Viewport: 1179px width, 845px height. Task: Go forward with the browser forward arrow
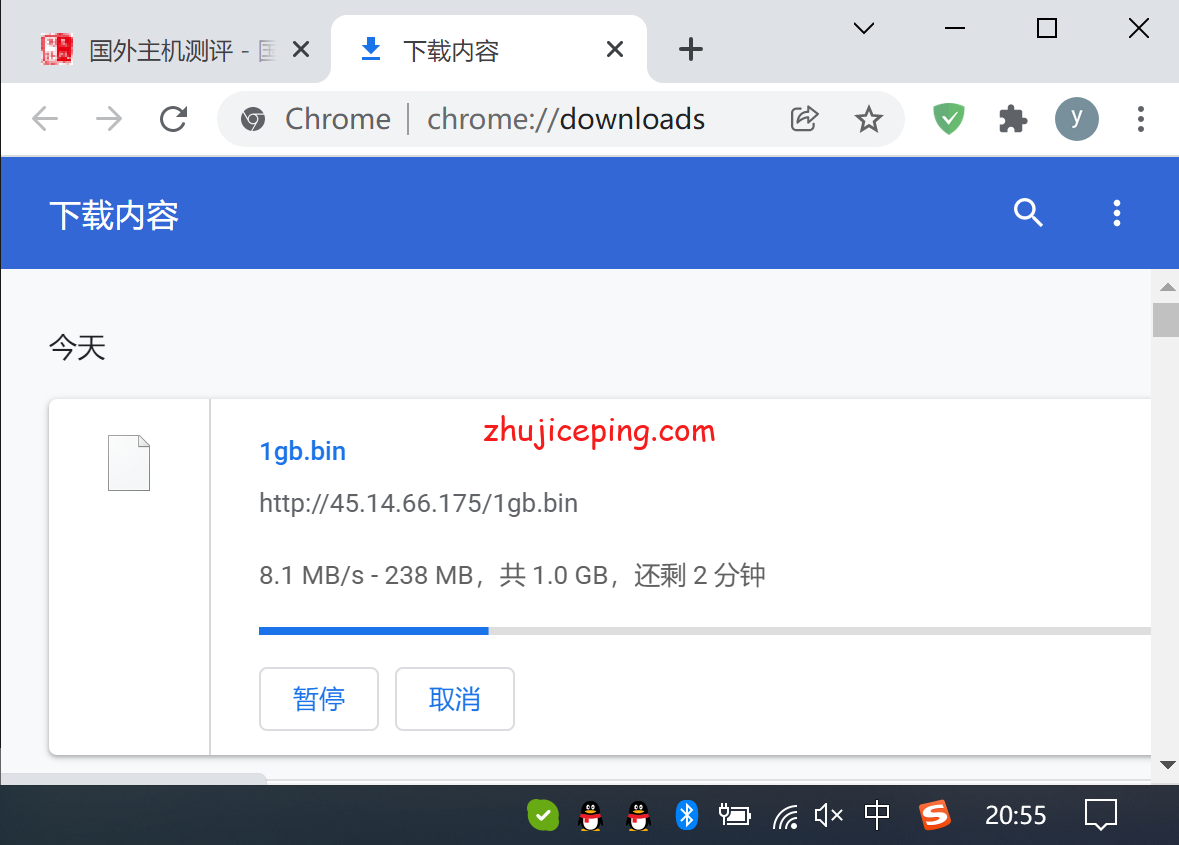click(x=109, y=119)
